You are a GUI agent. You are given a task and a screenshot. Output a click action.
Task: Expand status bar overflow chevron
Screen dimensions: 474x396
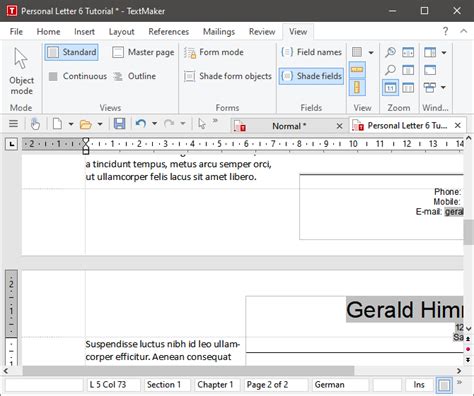coord(459,382)
